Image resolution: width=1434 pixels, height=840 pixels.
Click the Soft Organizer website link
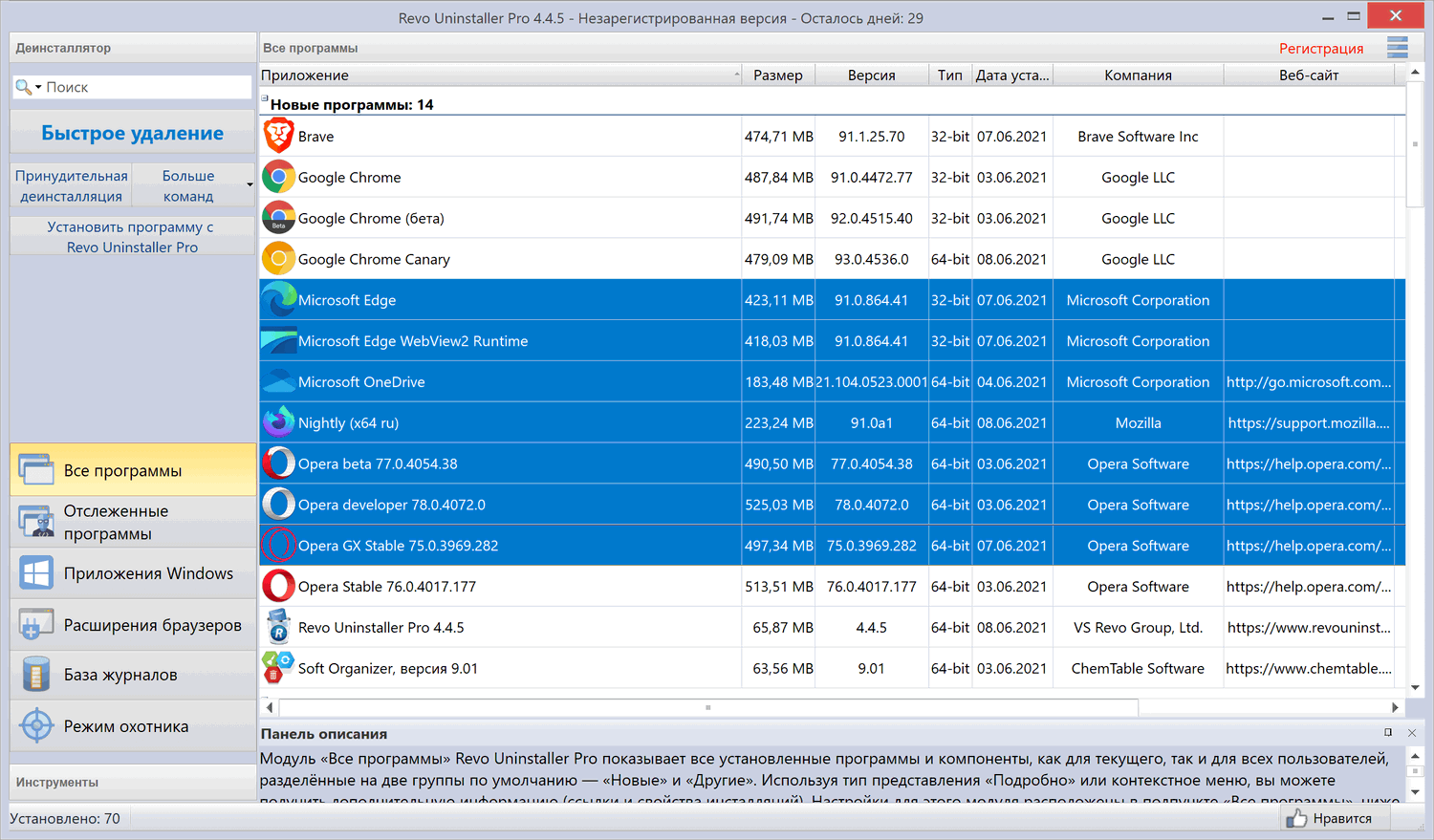tap(1309, 669)
